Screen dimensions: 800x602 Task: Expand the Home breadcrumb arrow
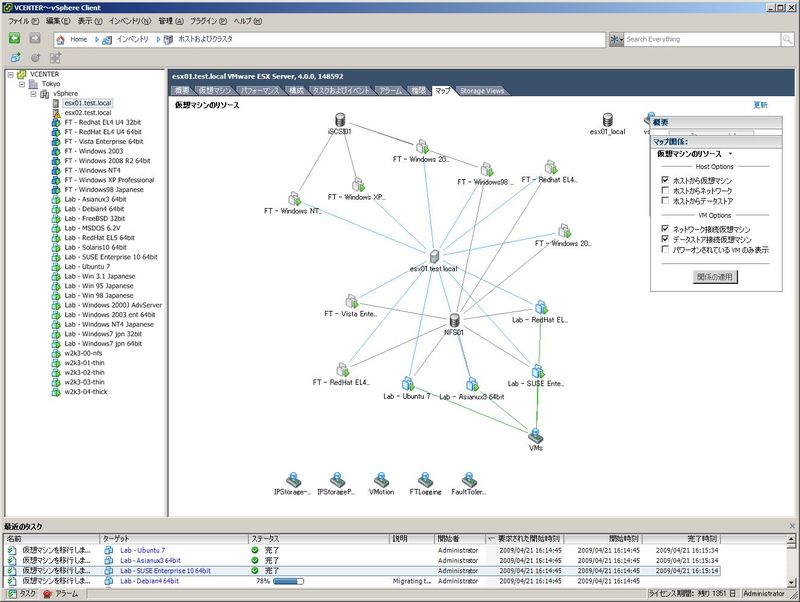click(97, 39)
